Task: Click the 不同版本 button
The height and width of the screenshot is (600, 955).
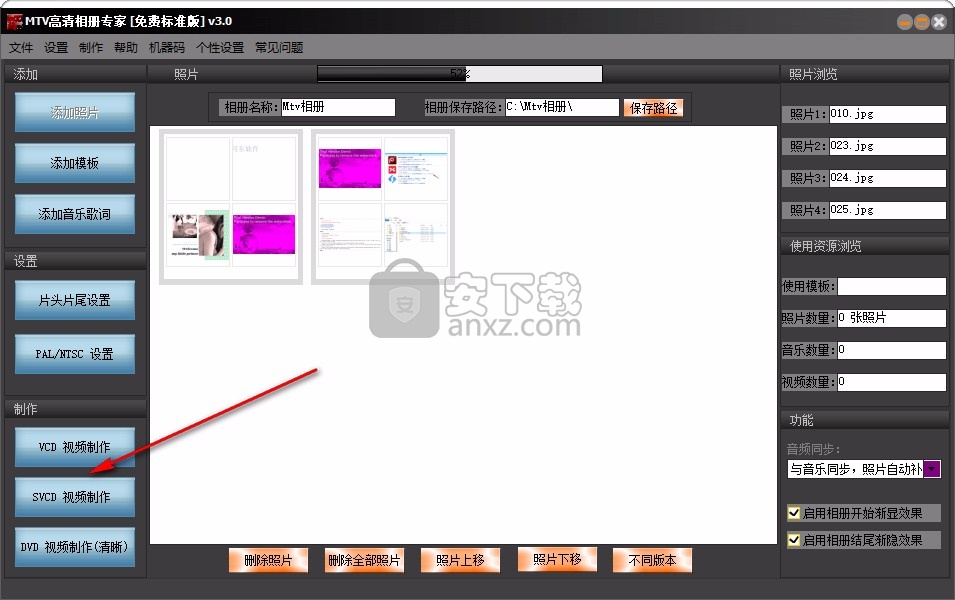Action: pyautogui.click(x=652, y=560)
